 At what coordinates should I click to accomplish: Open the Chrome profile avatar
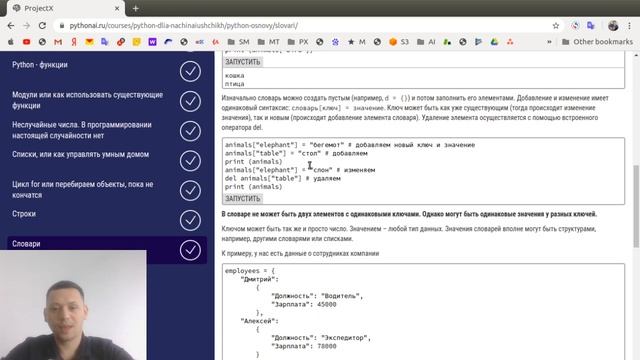coord(613,26)
